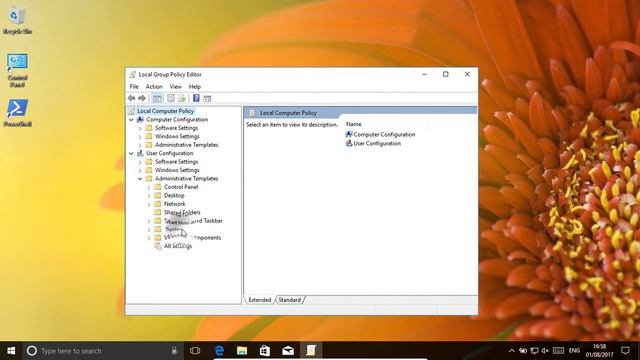
Task: Expand Administrative Templates under Computer Configuration
Action: pyautogui.click(x=140, y=145)
